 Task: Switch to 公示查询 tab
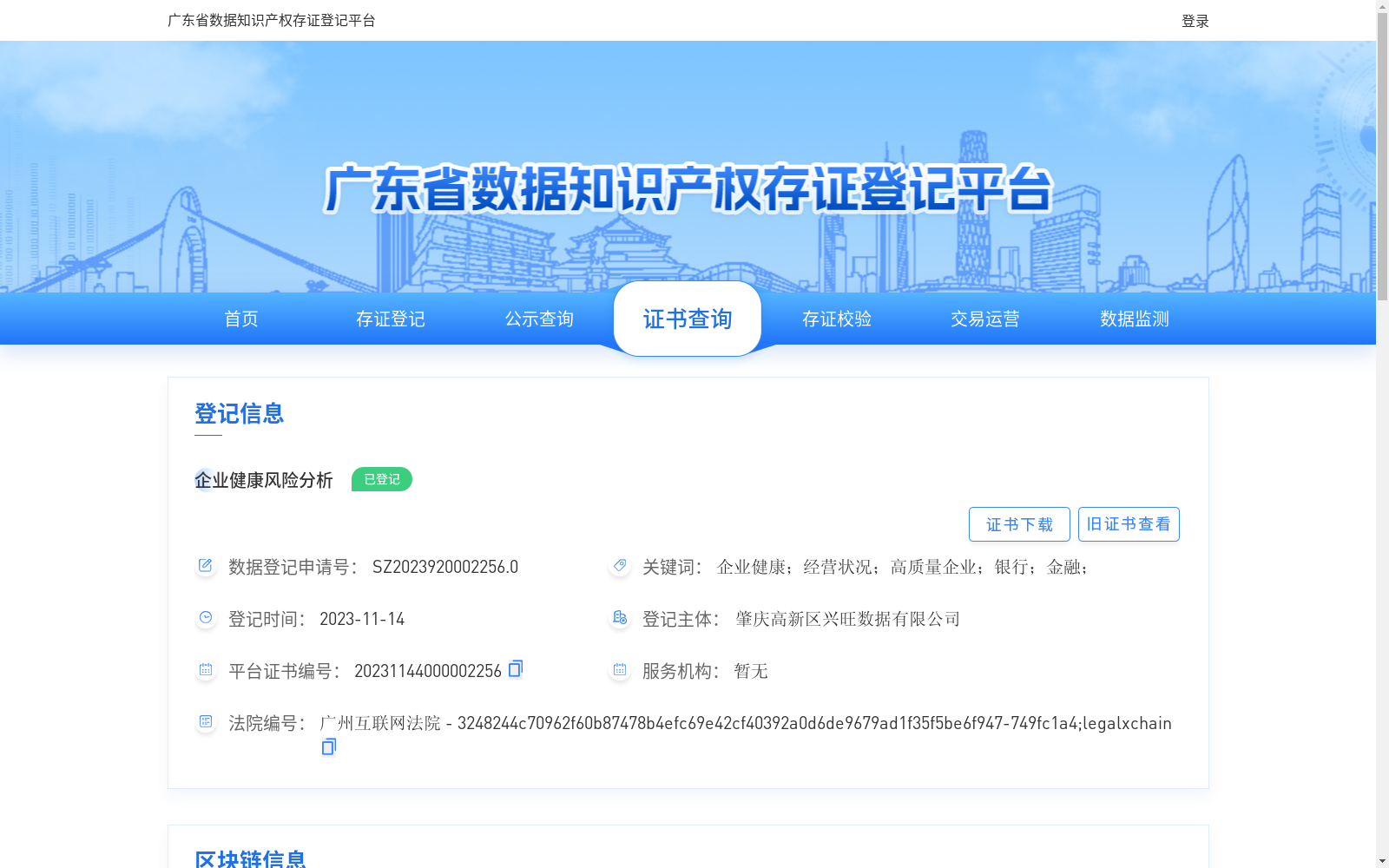(x=539, y=319)
